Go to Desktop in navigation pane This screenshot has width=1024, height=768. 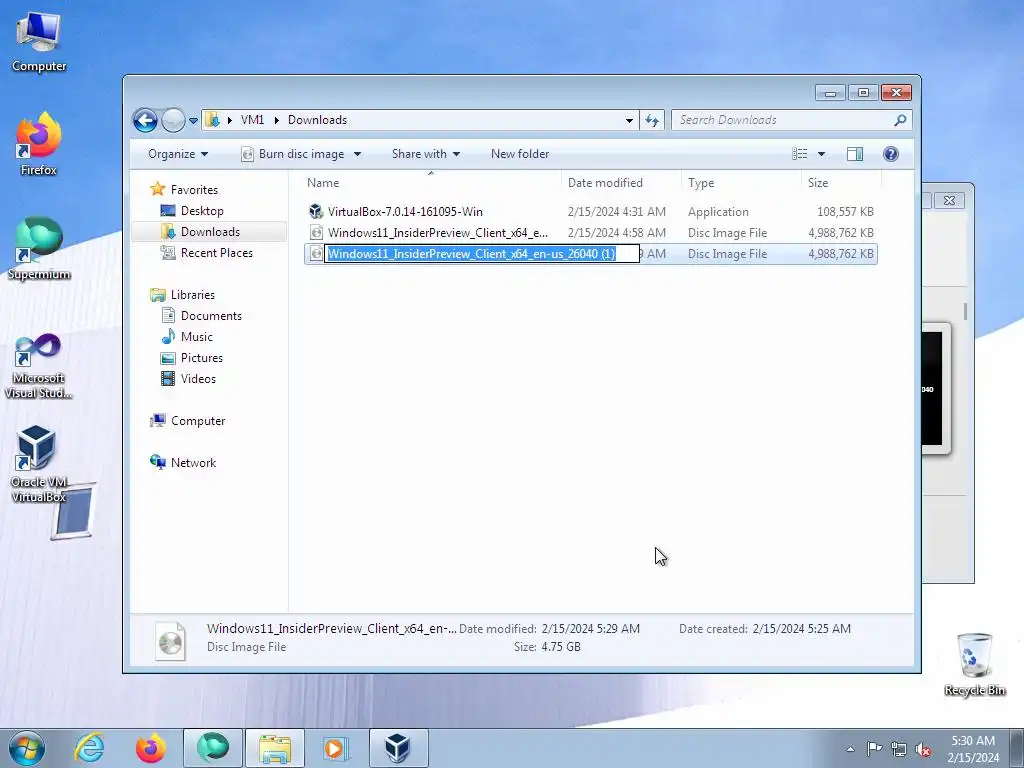(x=202, y=211)
